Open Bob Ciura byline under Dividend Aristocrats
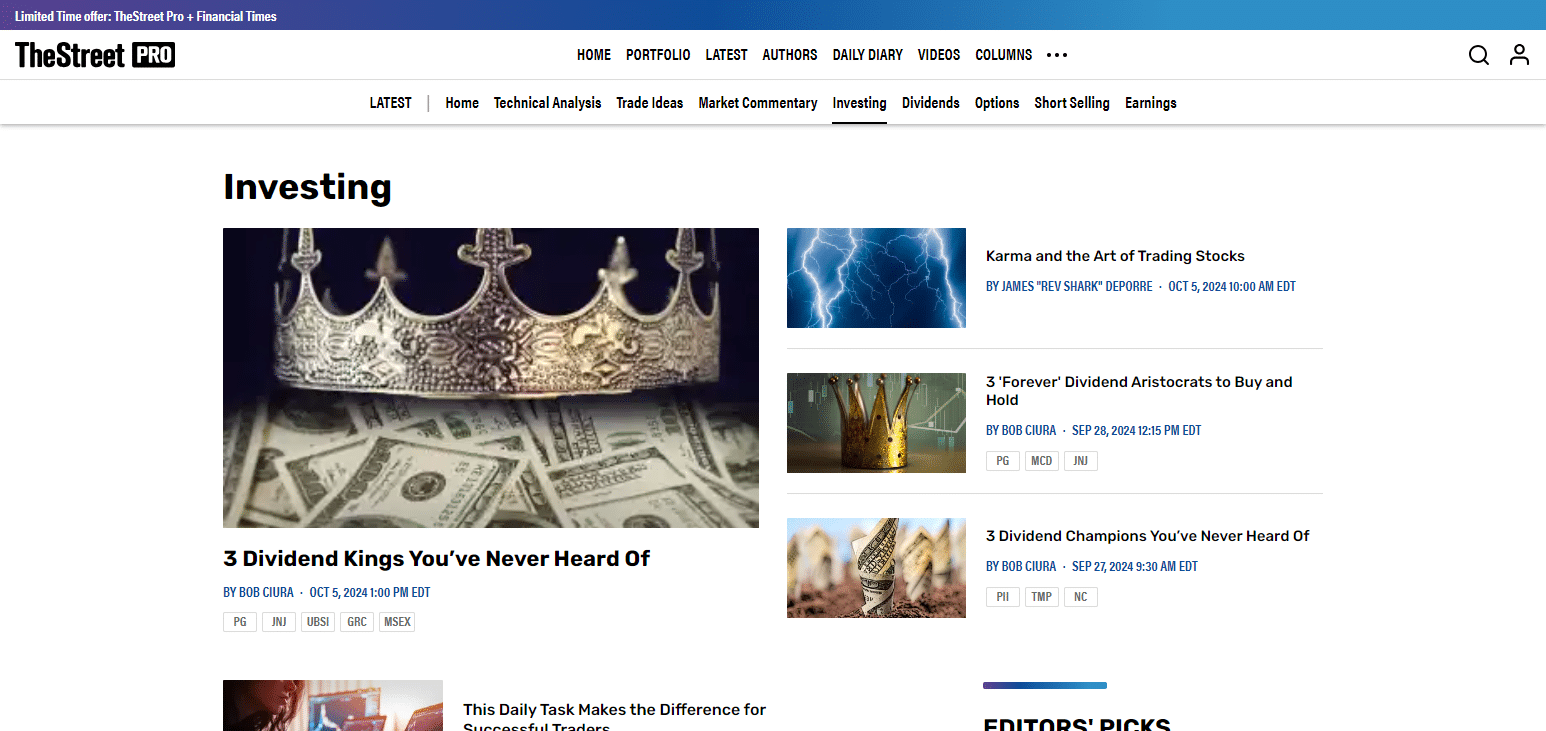 pyautogui.click(x=1021, y=430)
